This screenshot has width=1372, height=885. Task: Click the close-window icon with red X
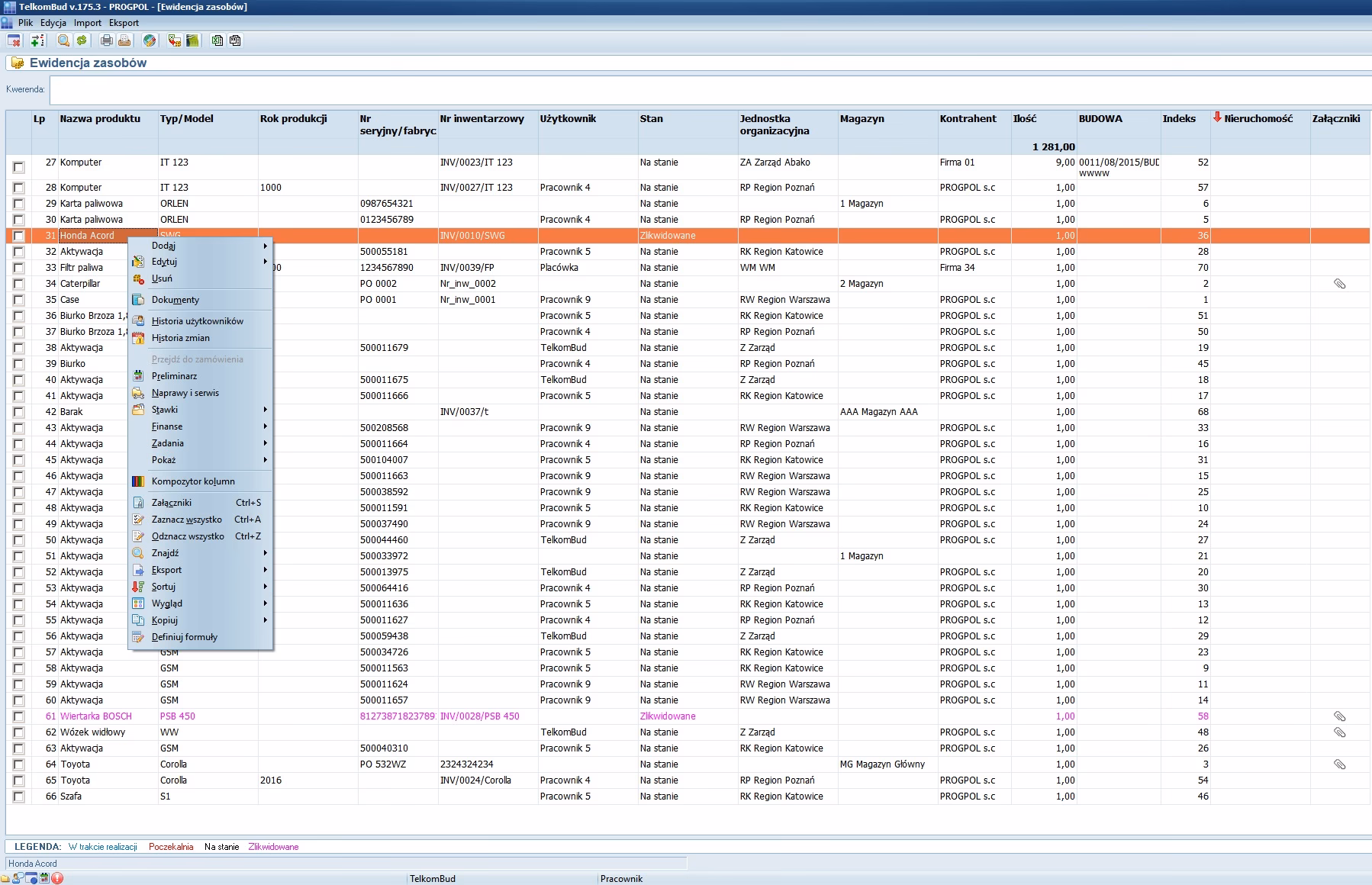(14, 40)
